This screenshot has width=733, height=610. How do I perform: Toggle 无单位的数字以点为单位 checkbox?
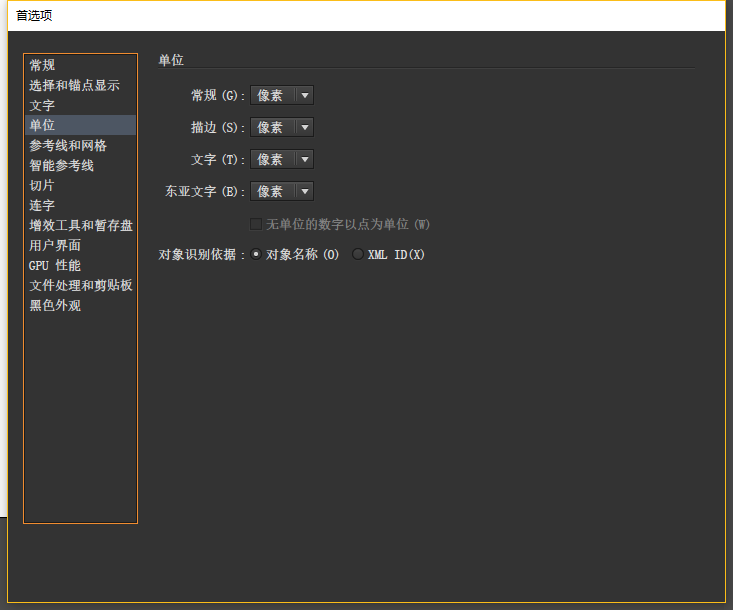pyautogui.click(x=256, y=224)
